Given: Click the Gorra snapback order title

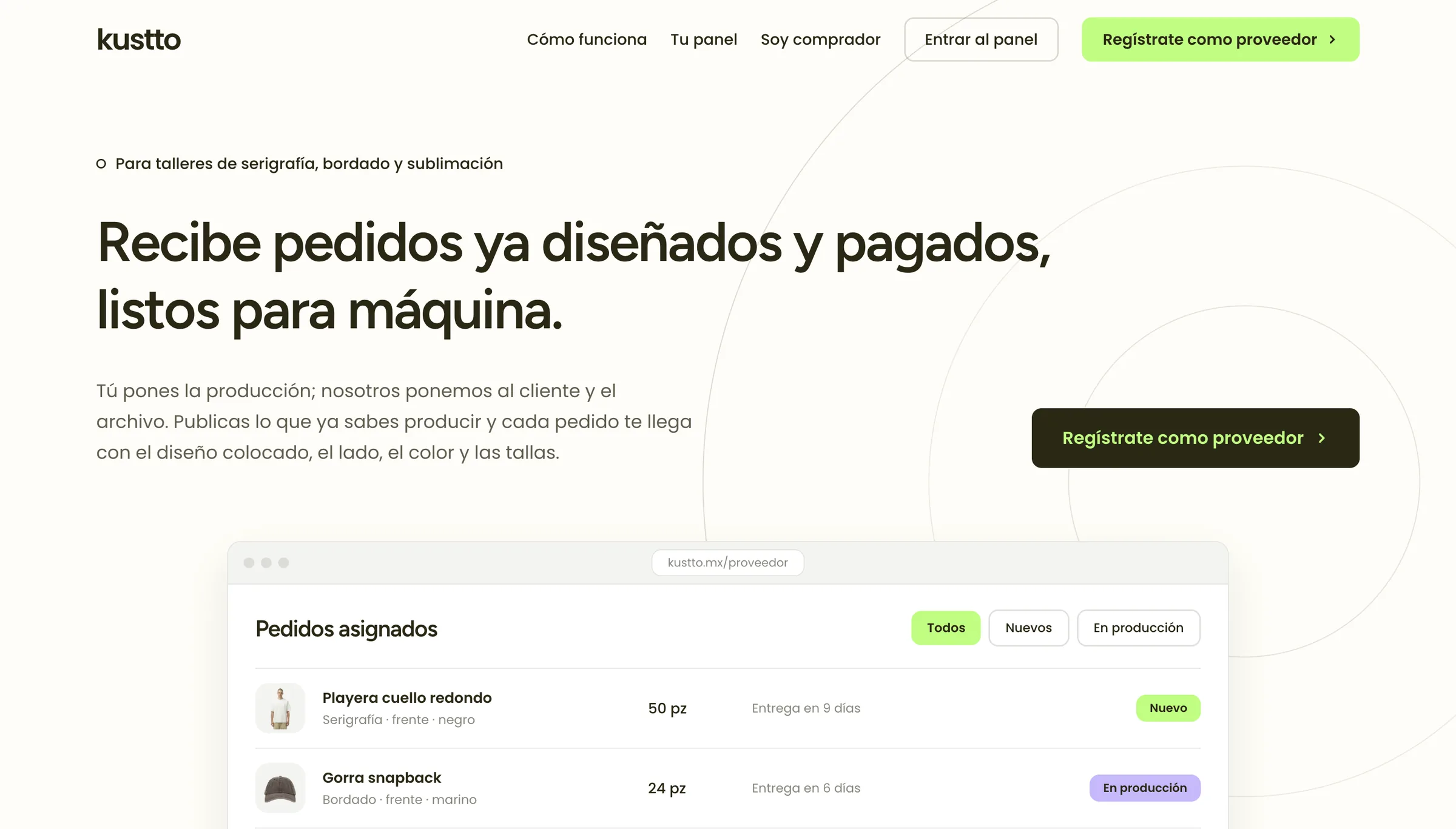Looking at the screenshot, I should click(x=382, y=777).
